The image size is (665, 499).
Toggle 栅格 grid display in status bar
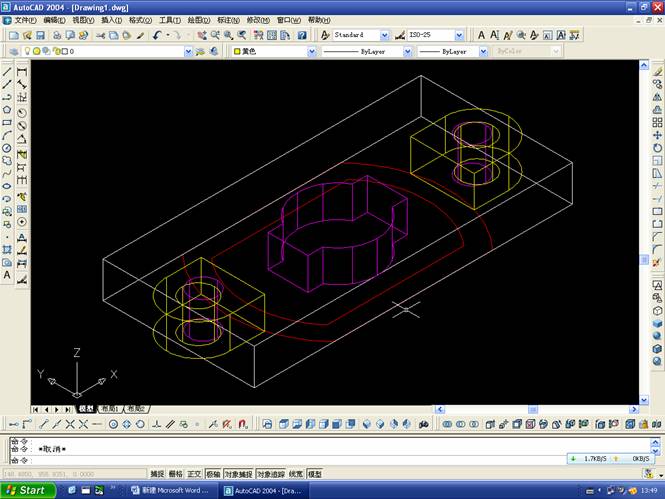tap(176, 474)
